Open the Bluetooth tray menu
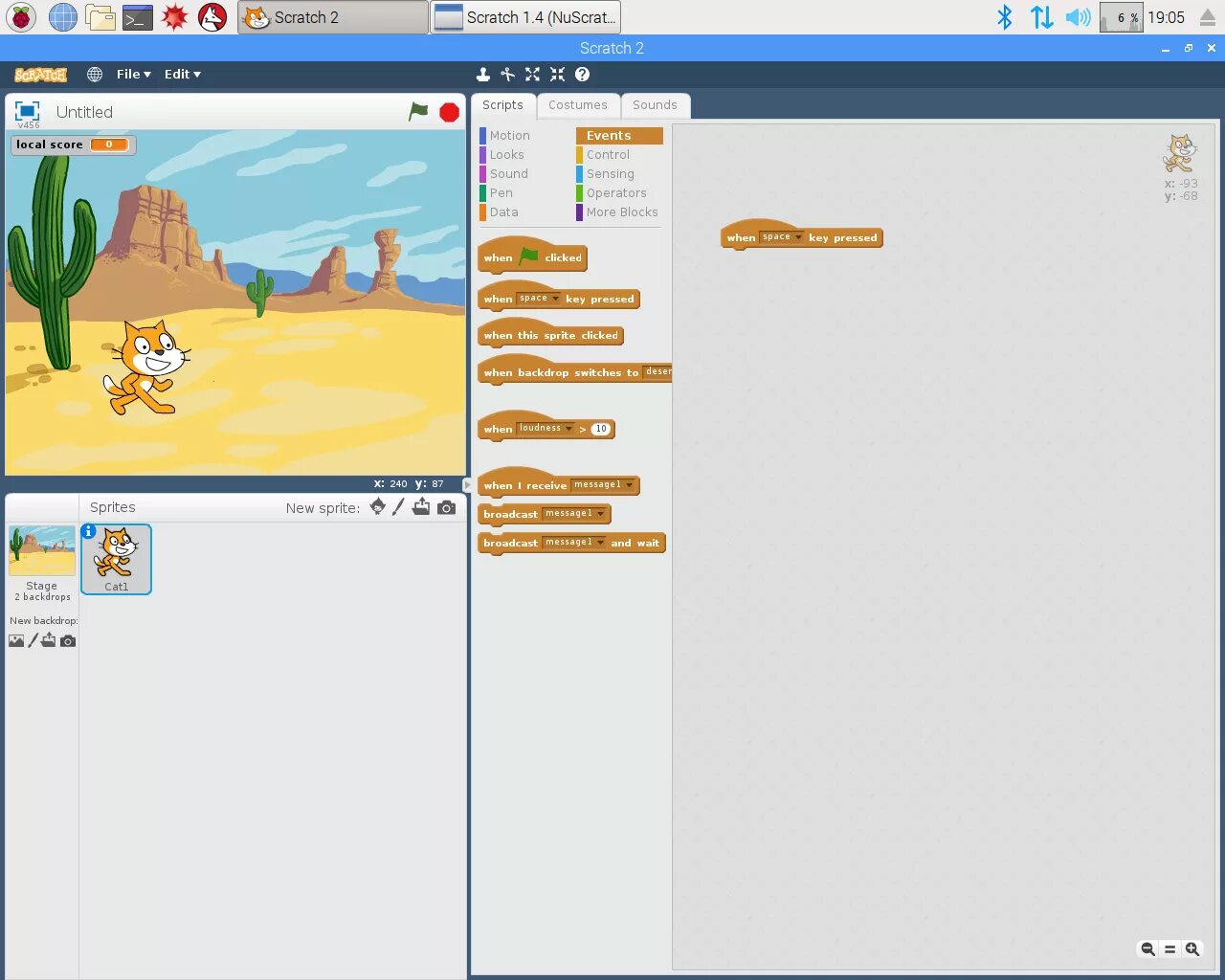 pos(1004,17)
